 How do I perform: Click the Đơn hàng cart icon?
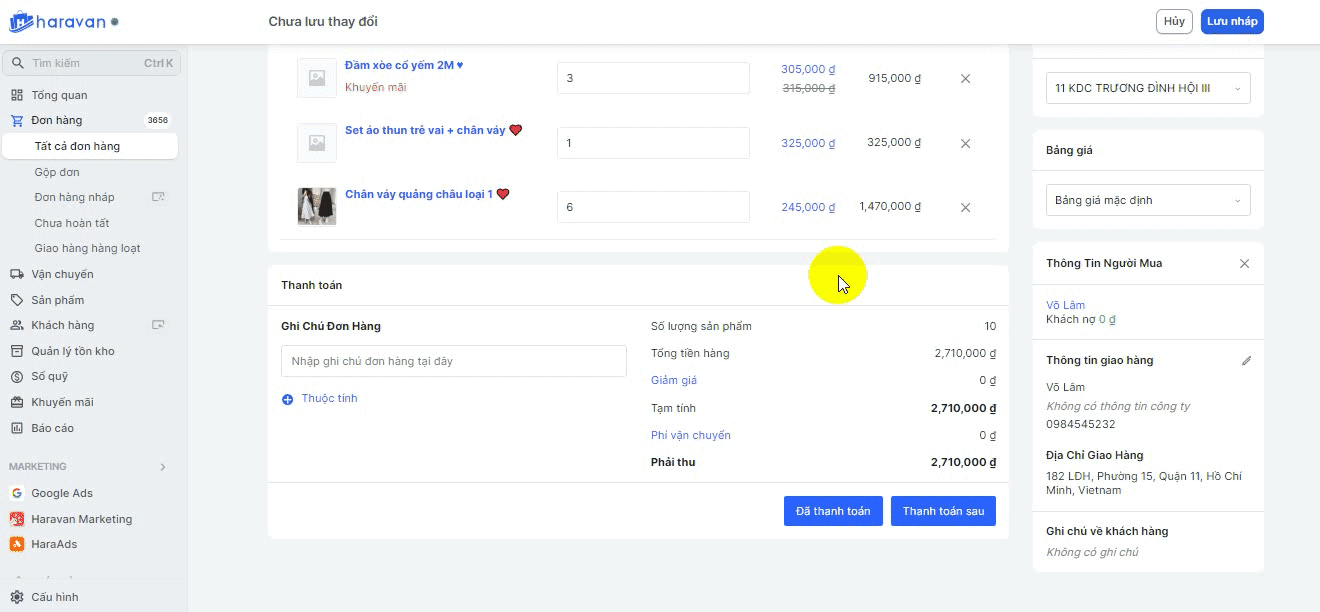16,120
